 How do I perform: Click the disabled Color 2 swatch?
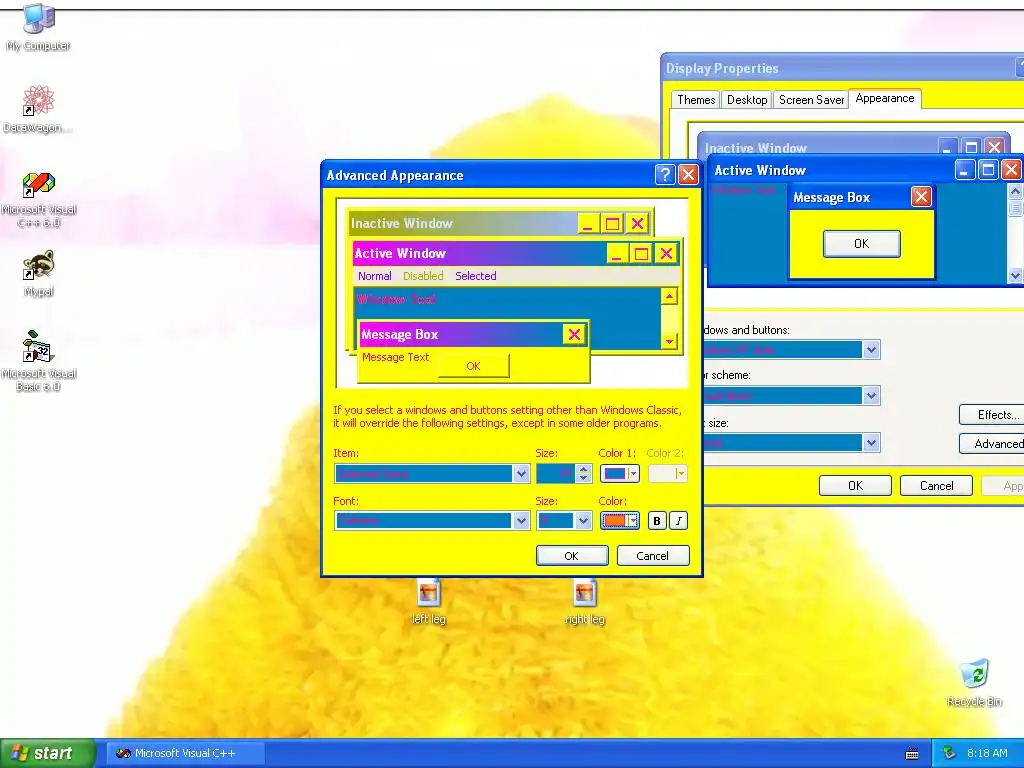[667, 473]
